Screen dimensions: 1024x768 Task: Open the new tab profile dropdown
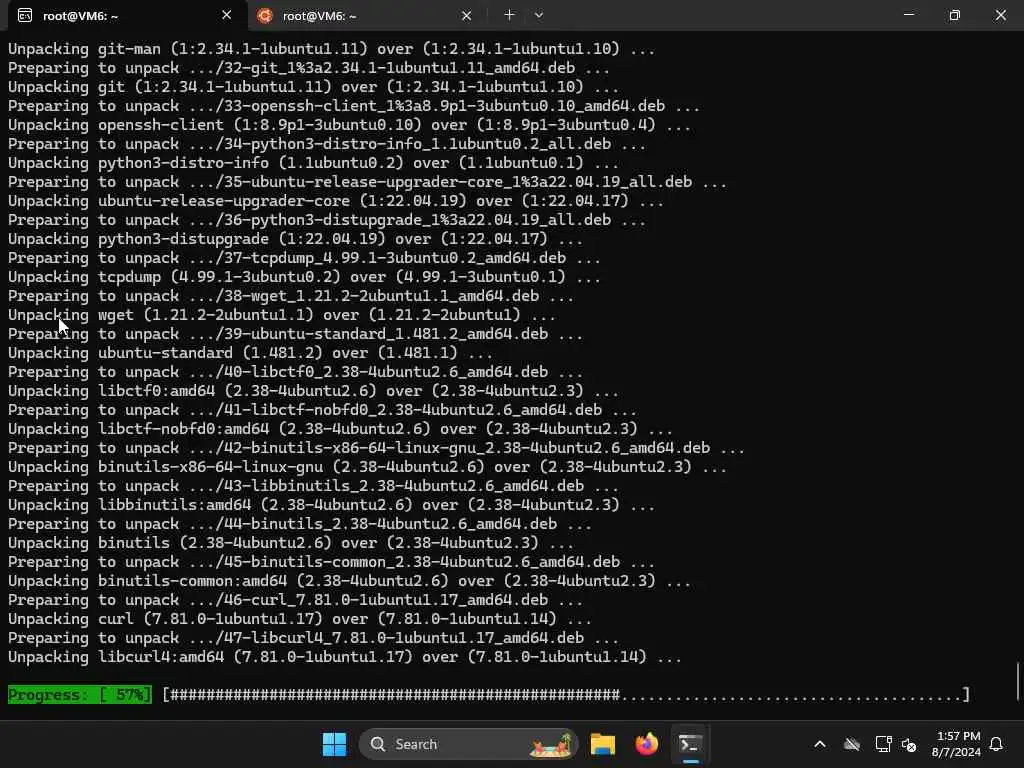tap(539, 15)
